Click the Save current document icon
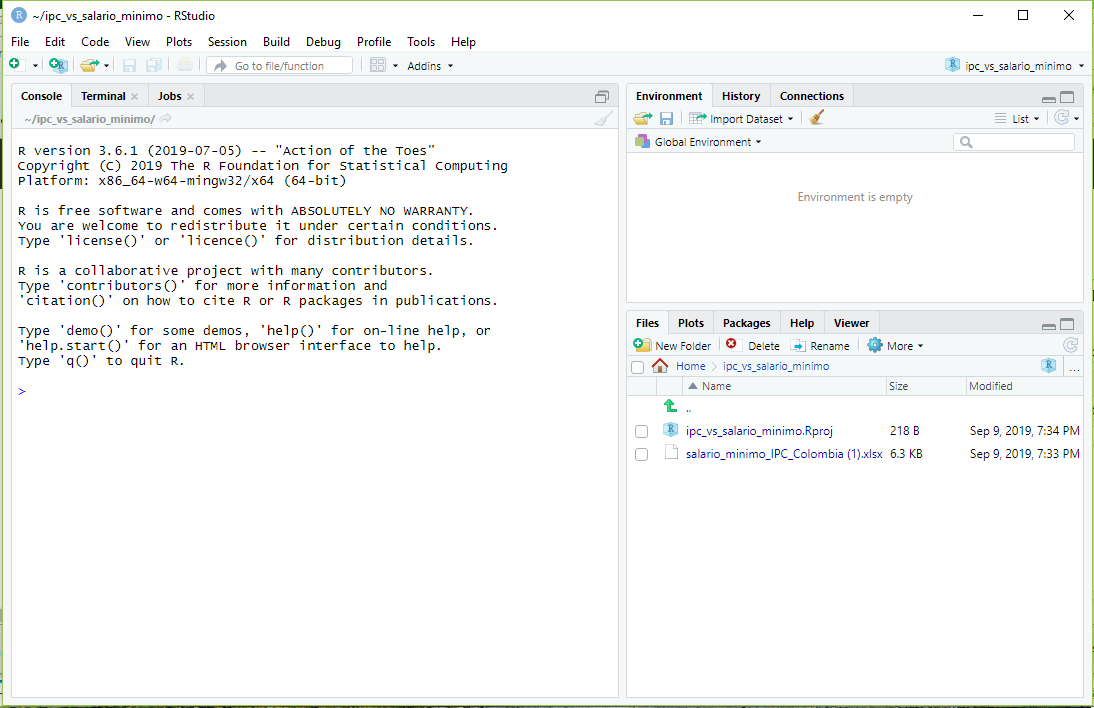The image size is (1094, 708). pyautogui.click(x=129, y=66)
